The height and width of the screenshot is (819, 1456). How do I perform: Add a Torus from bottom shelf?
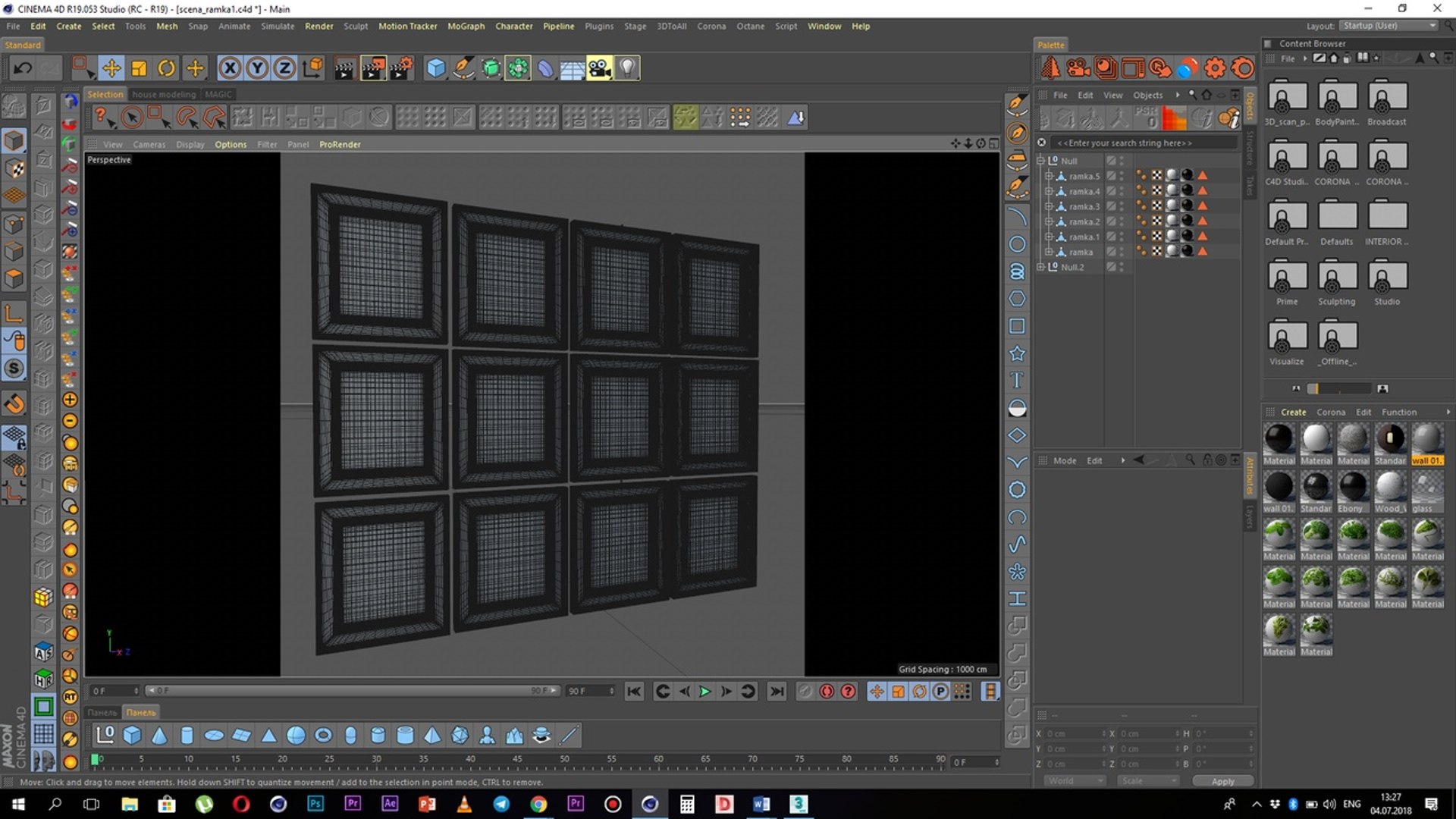tap(323, 735)
